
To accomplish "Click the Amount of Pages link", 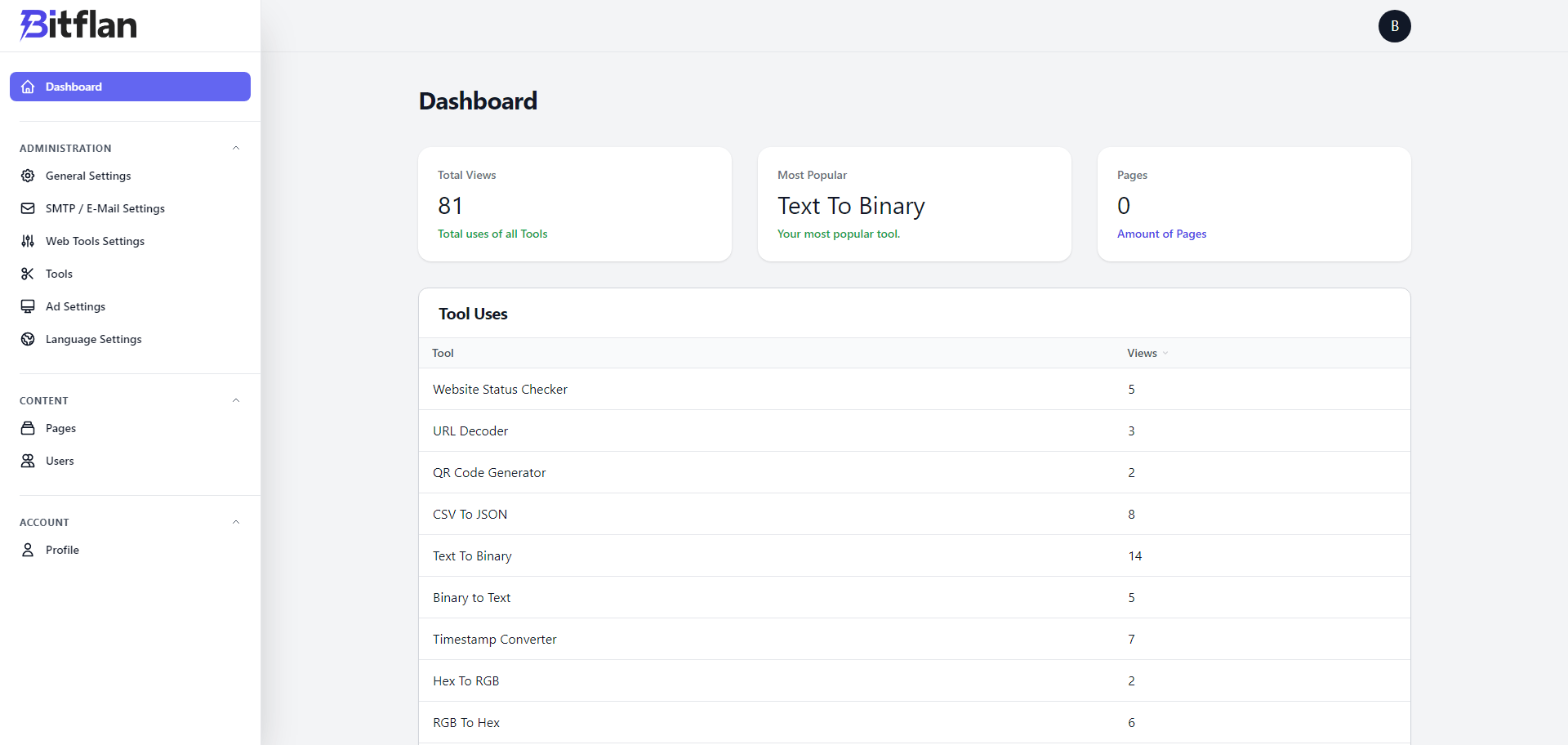I will pyautogui.click(x=1161, y=234).
